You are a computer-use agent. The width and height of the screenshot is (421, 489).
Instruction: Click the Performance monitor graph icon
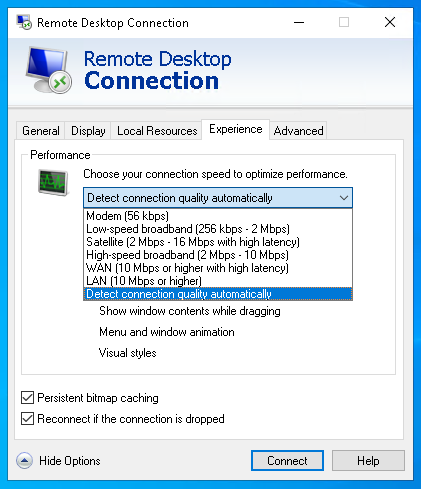click(53, 182)
